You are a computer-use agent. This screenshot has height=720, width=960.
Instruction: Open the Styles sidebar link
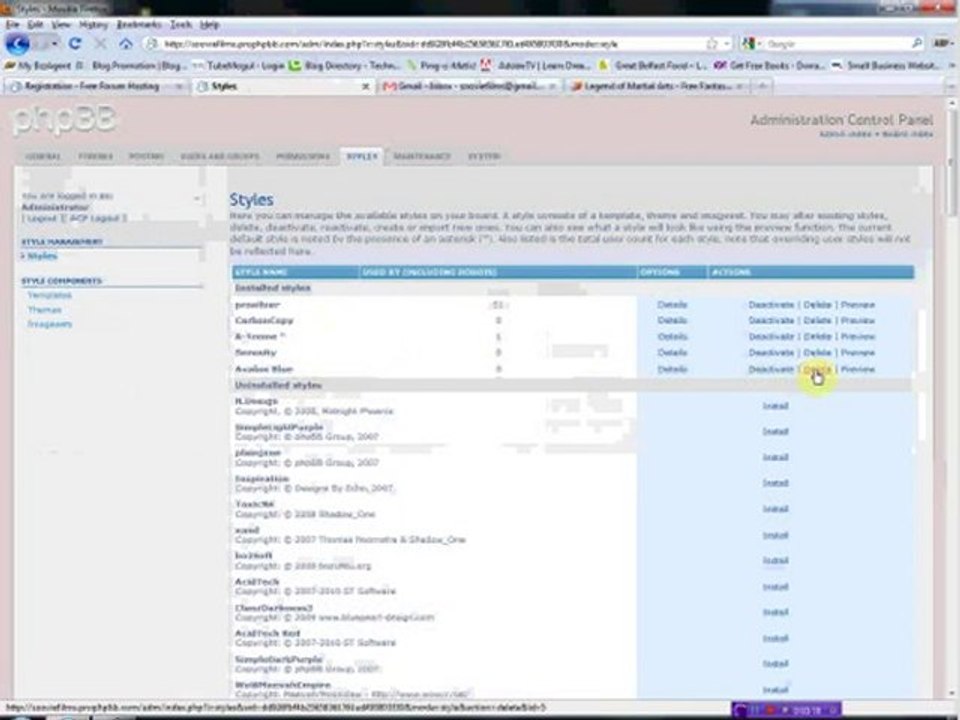click(42, 256)
